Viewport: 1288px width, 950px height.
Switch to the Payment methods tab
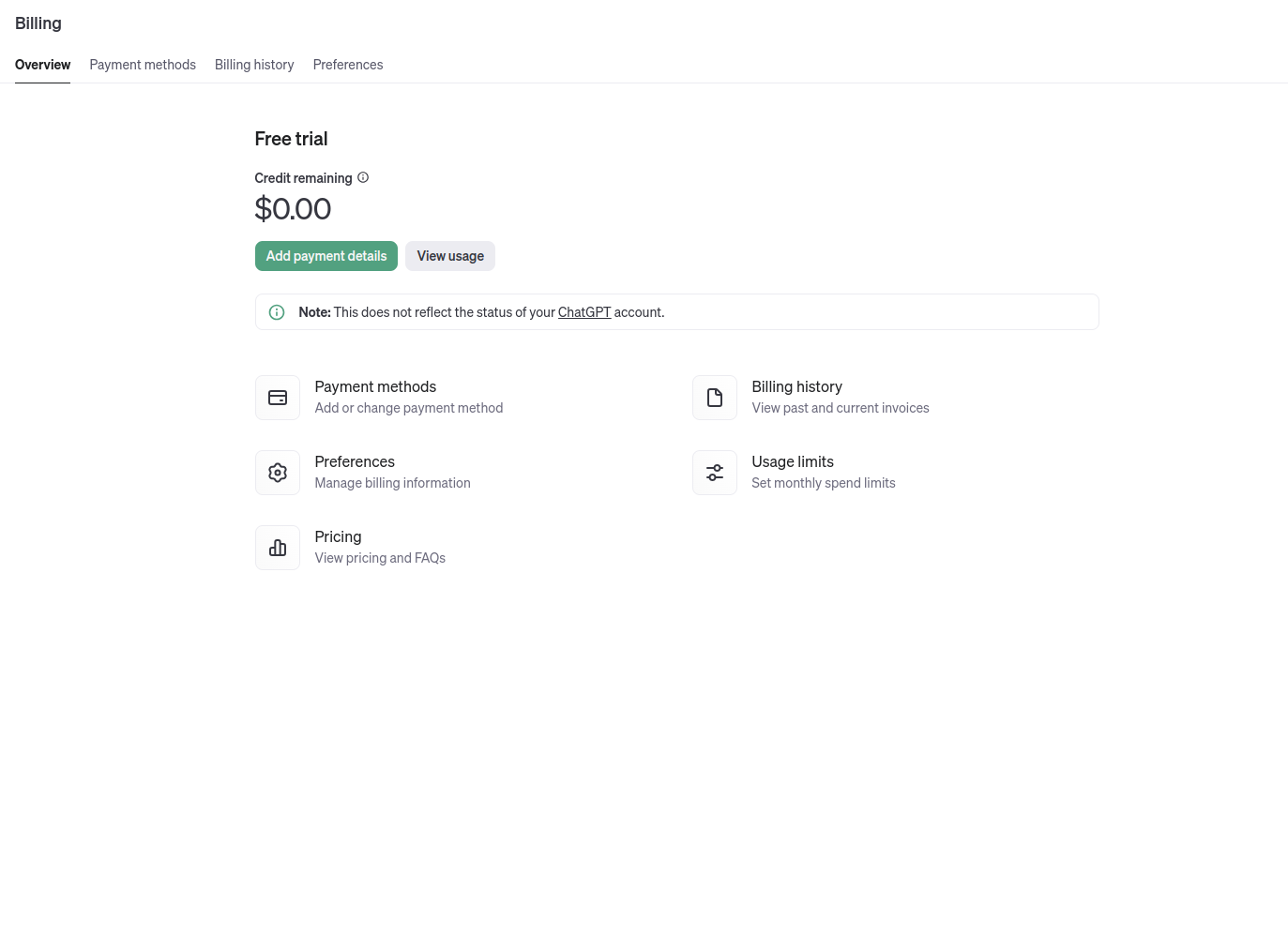(x=143, y=65)
